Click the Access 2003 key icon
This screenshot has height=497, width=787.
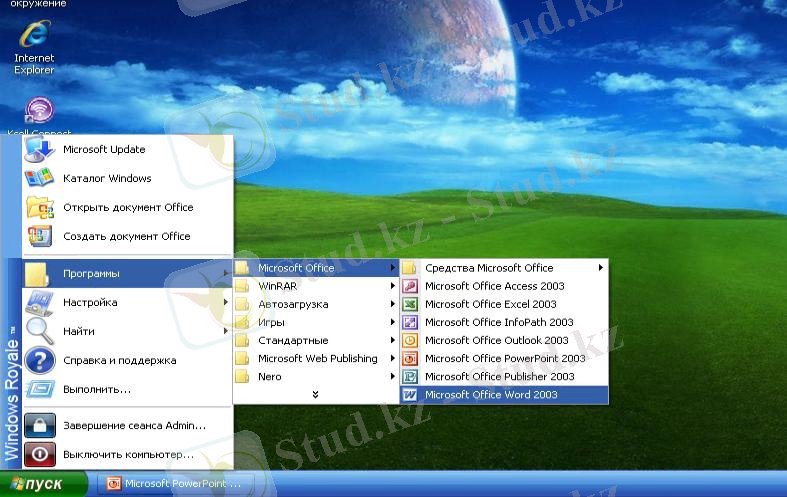coord(410,286)
